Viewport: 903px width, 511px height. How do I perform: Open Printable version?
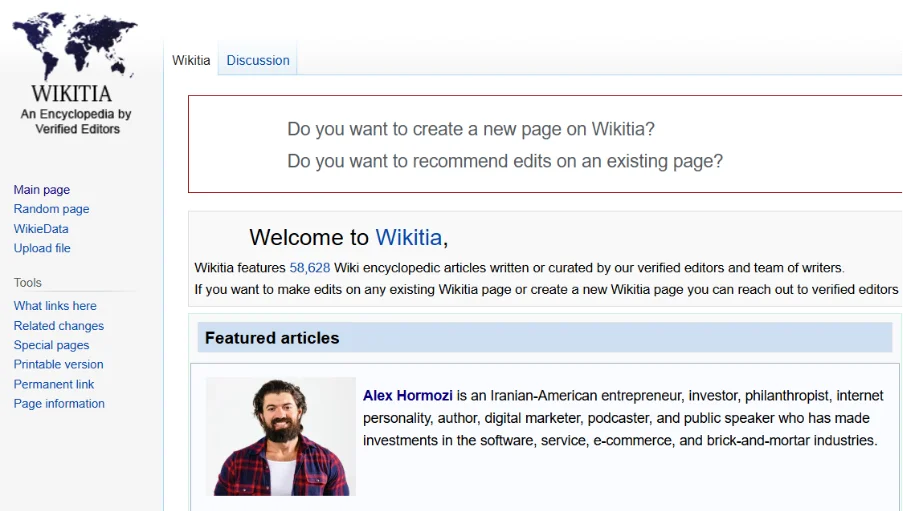[59, 365]
